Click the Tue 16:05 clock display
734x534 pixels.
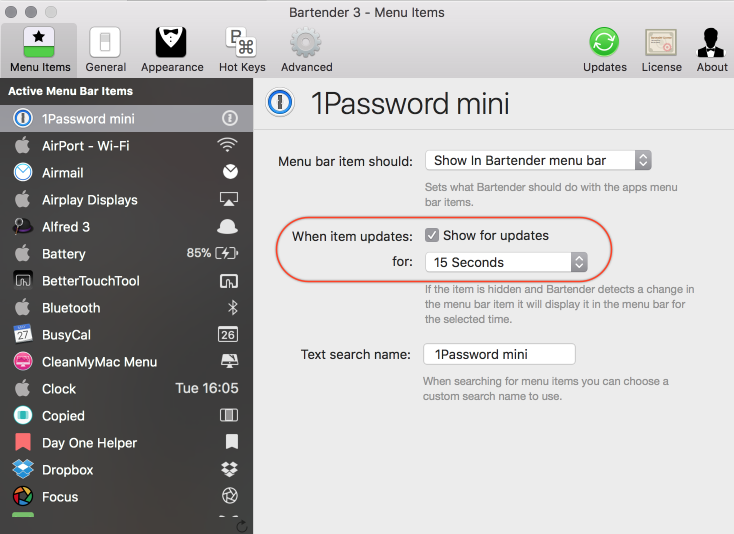click(207, 388)
